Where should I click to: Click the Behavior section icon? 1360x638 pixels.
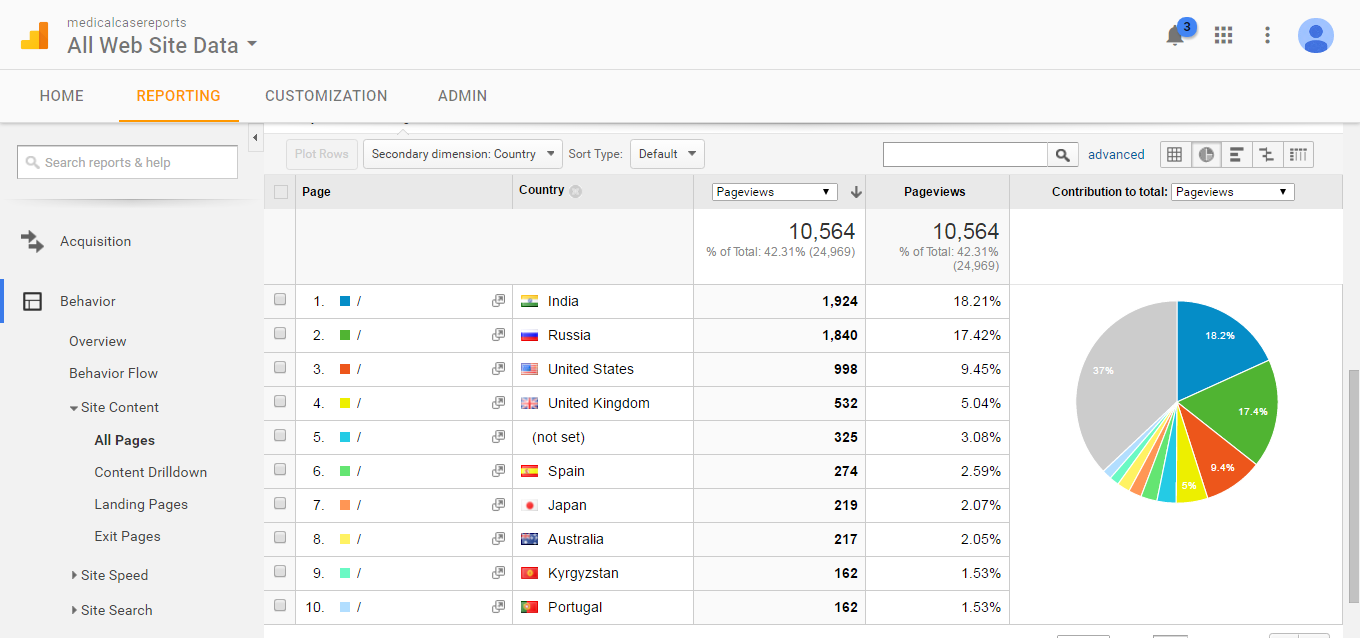pyautogui.click(x=33, y=301)
